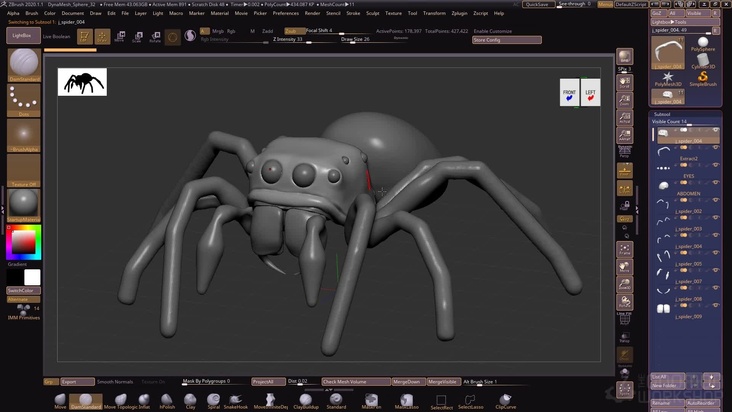Select the Scale transform icon
This screenshot has height=412, width=732.
(137, 37)
